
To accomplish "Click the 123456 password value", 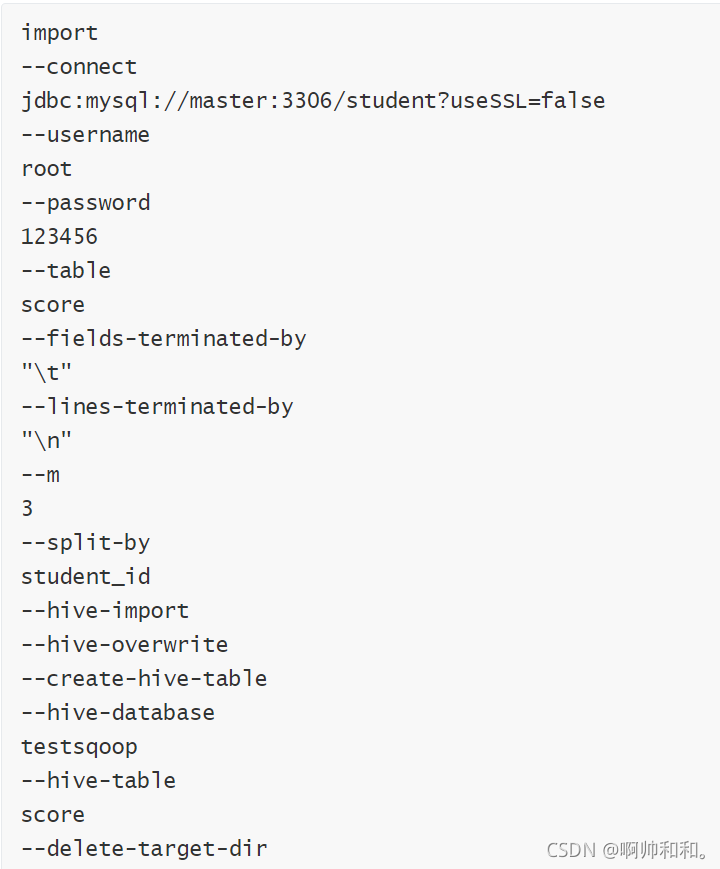I will [59, 237].
